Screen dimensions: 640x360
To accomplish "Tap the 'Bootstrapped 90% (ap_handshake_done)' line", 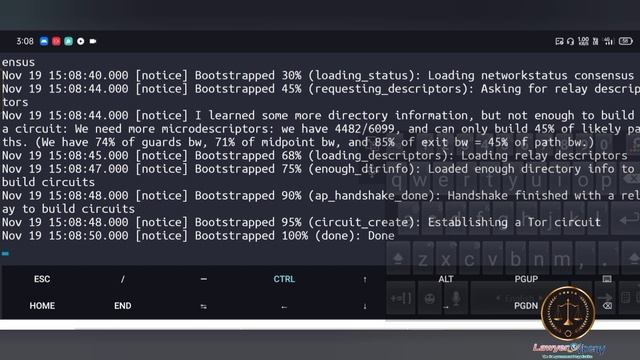I will pyautogui.click(x=320, y=196).
